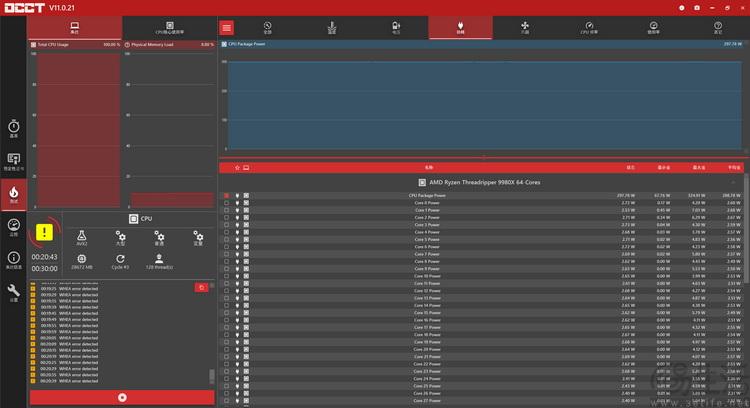Show the Voltage sensors tab

pos(396,28)
